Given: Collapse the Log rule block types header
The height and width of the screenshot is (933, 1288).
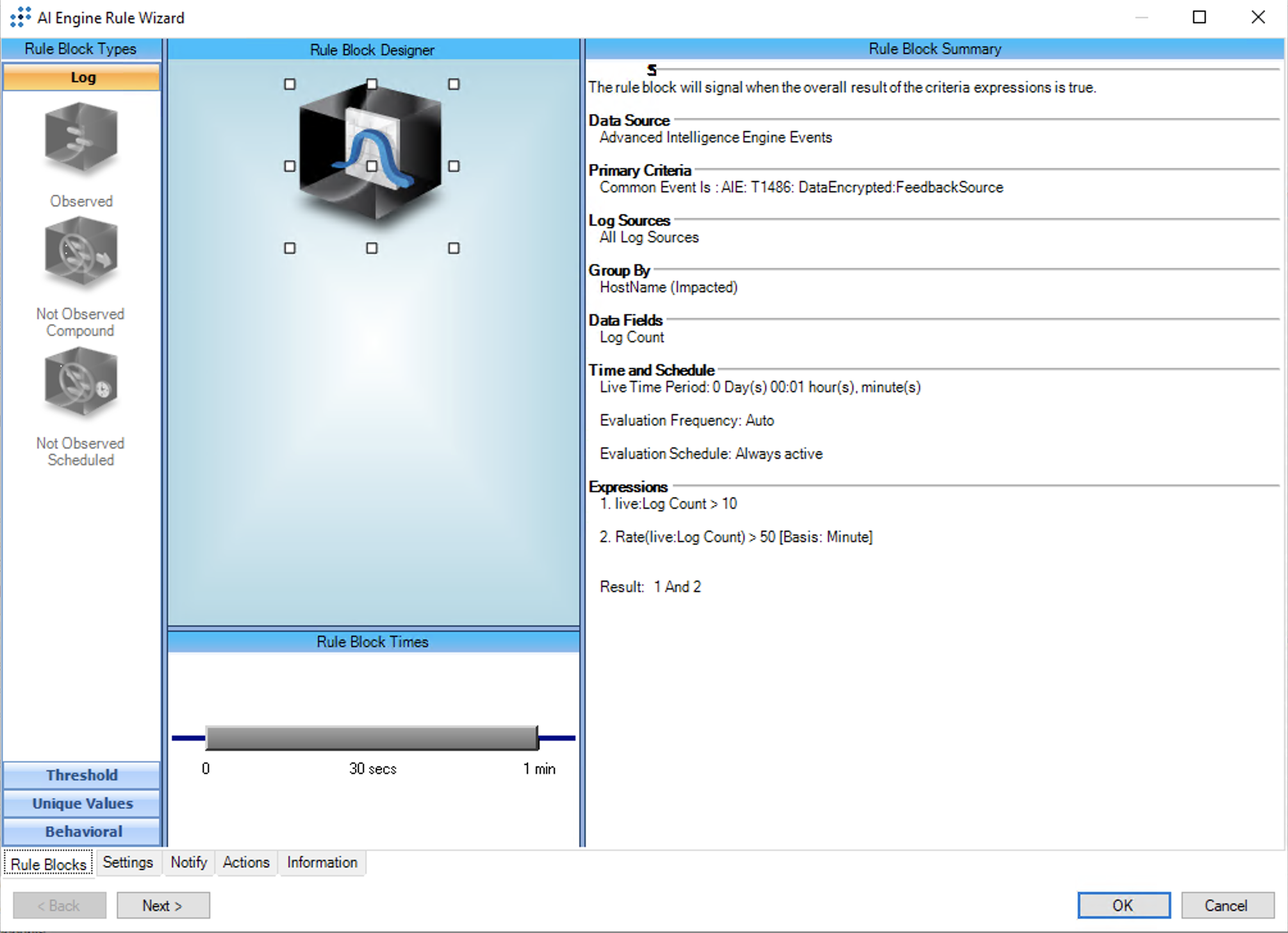Looking at the screenshot, I should [x=81, y=78].
